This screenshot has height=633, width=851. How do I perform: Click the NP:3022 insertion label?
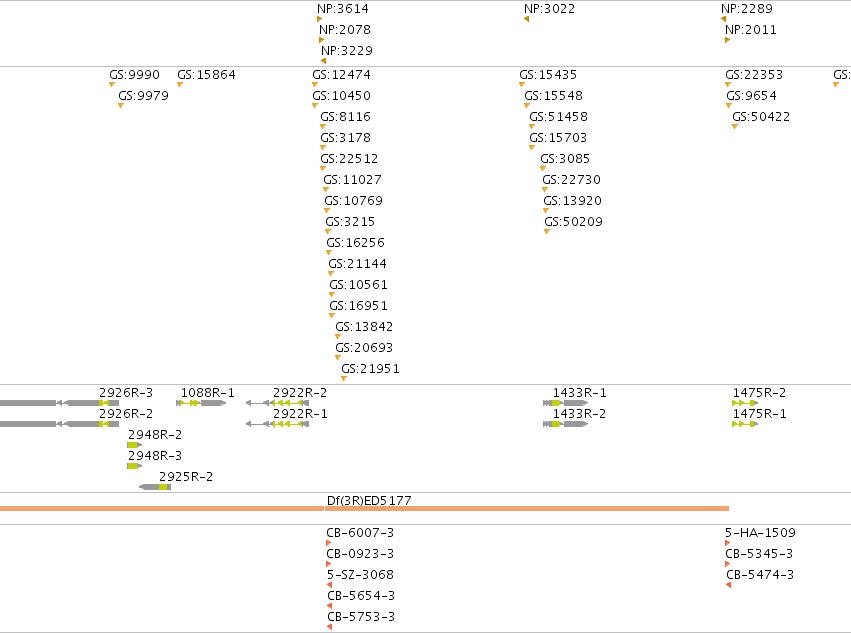click(550, 9)
